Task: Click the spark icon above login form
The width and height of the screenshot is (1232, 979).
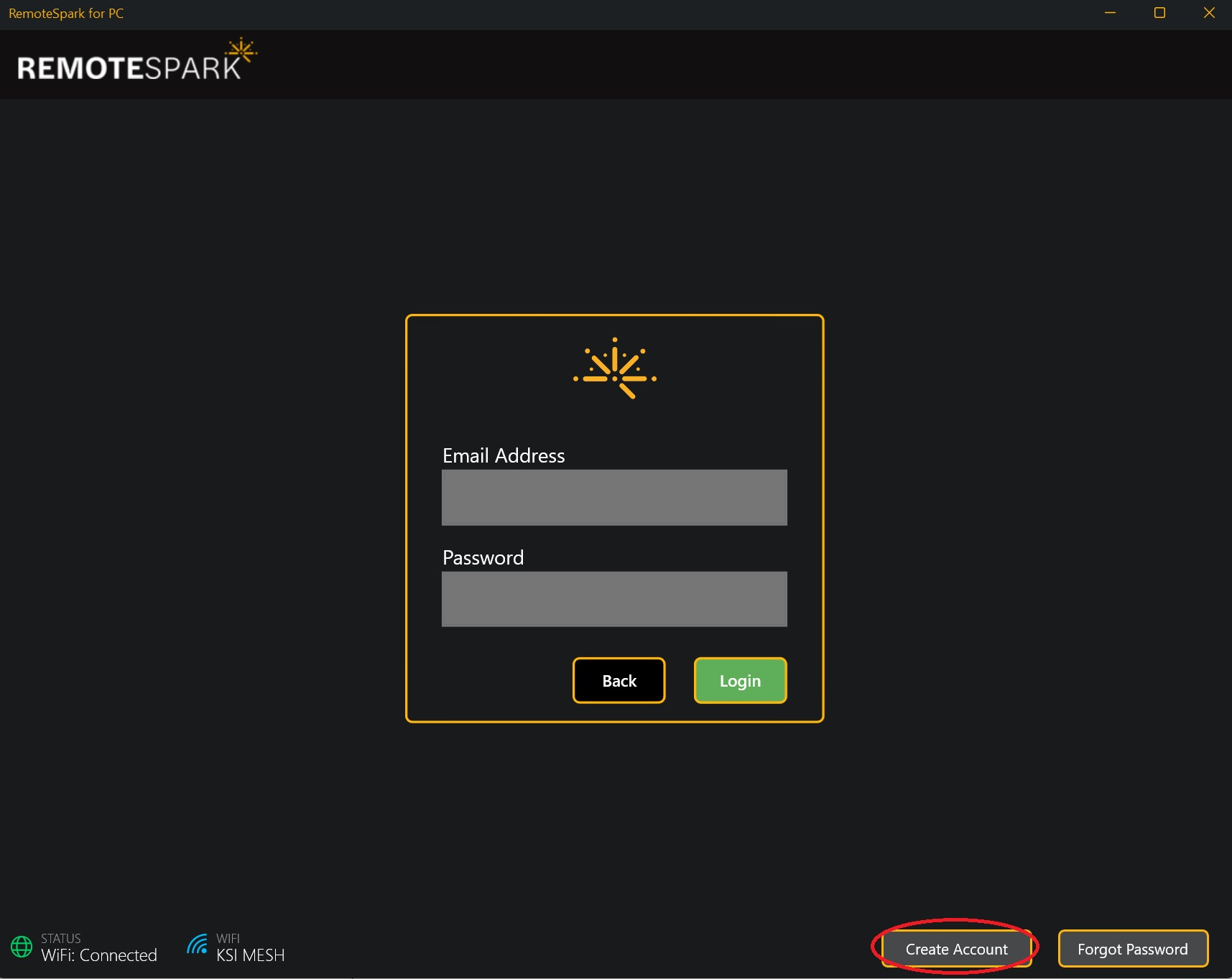Action: [614, 368]
